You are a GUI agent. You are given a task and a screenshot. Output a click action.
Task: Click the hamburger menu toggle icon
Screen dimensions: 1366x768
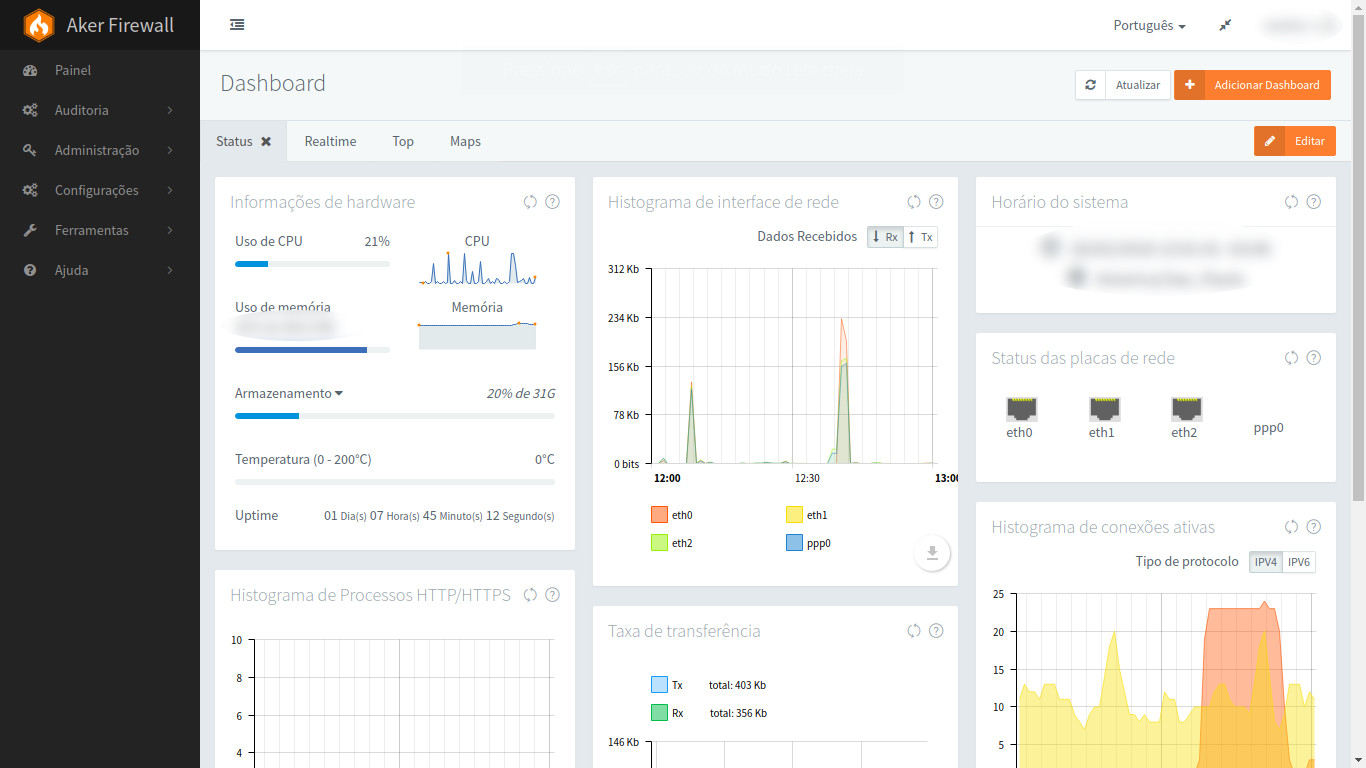[x=237, y=25]
